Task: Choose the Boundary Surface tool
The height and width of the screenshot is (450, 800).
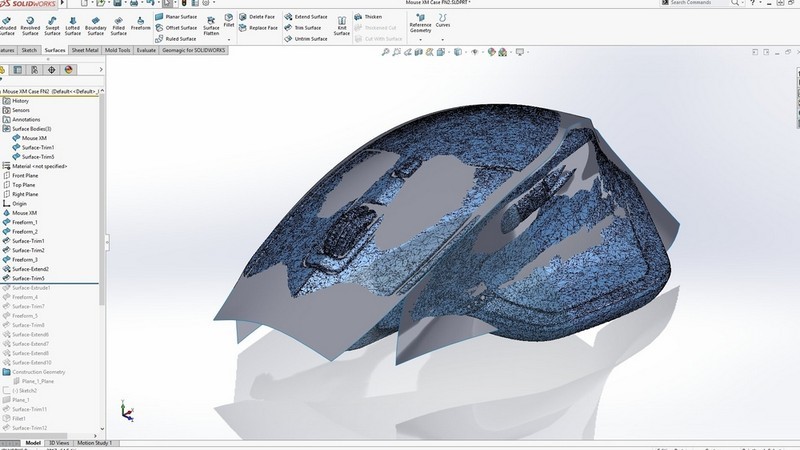Action: tap(96, 24)
